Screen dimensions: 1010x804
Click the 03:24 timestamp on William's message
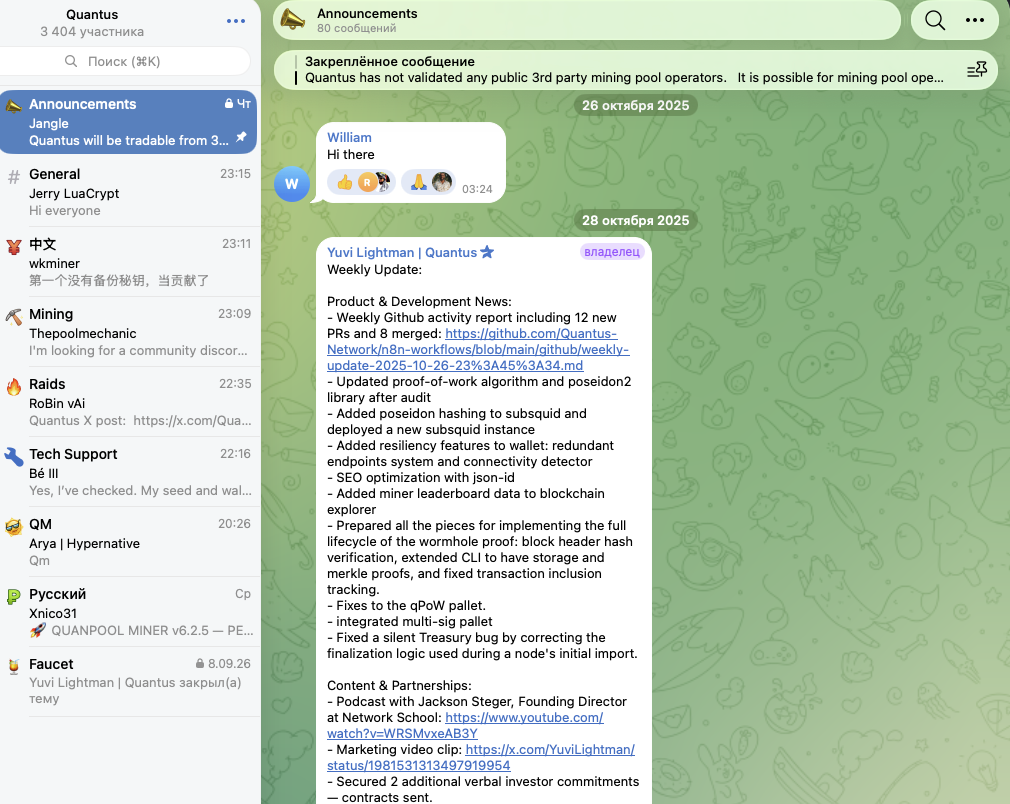(477, 189)
